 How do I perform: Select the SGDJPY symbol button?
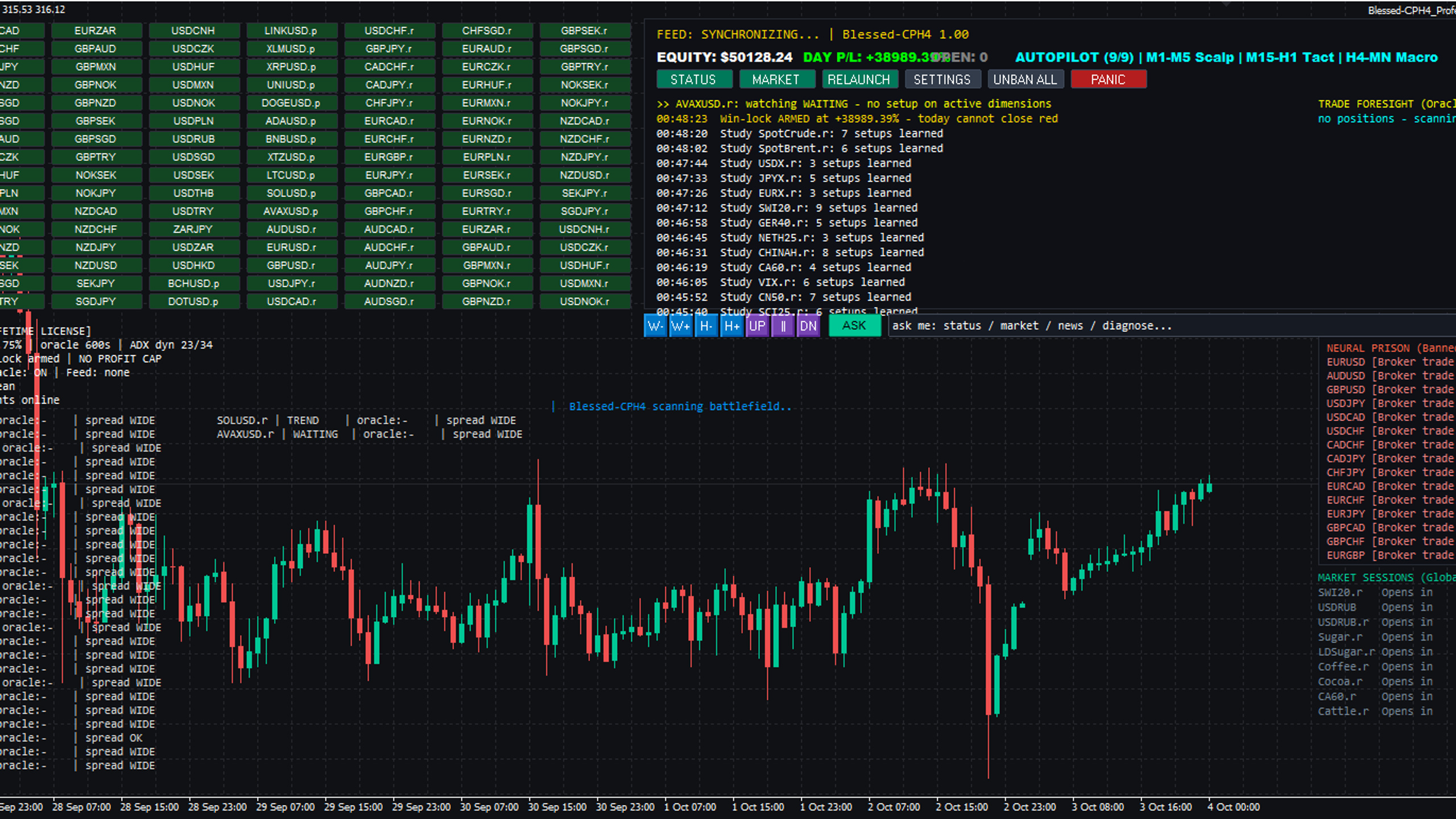[x=97, y=301]
